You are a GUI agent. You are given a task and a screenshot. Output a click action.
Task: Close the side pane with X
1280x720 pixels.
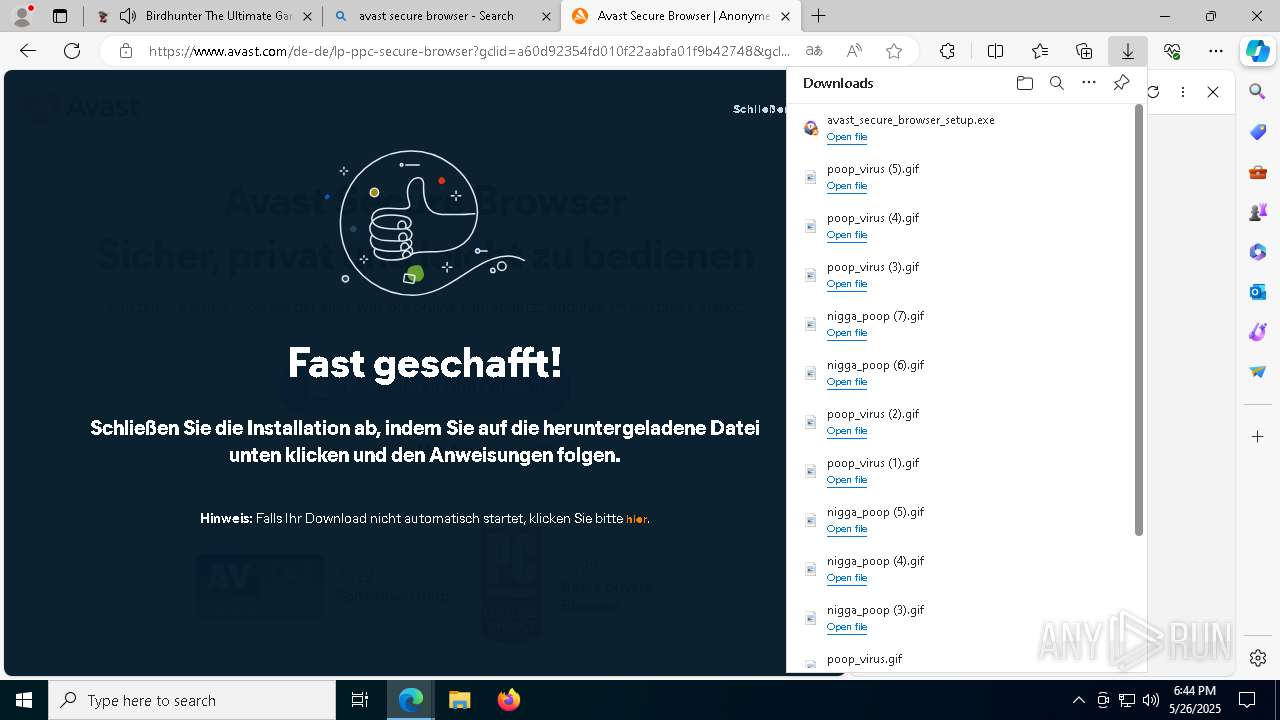pyautogui.click(x=1213, y=92)
